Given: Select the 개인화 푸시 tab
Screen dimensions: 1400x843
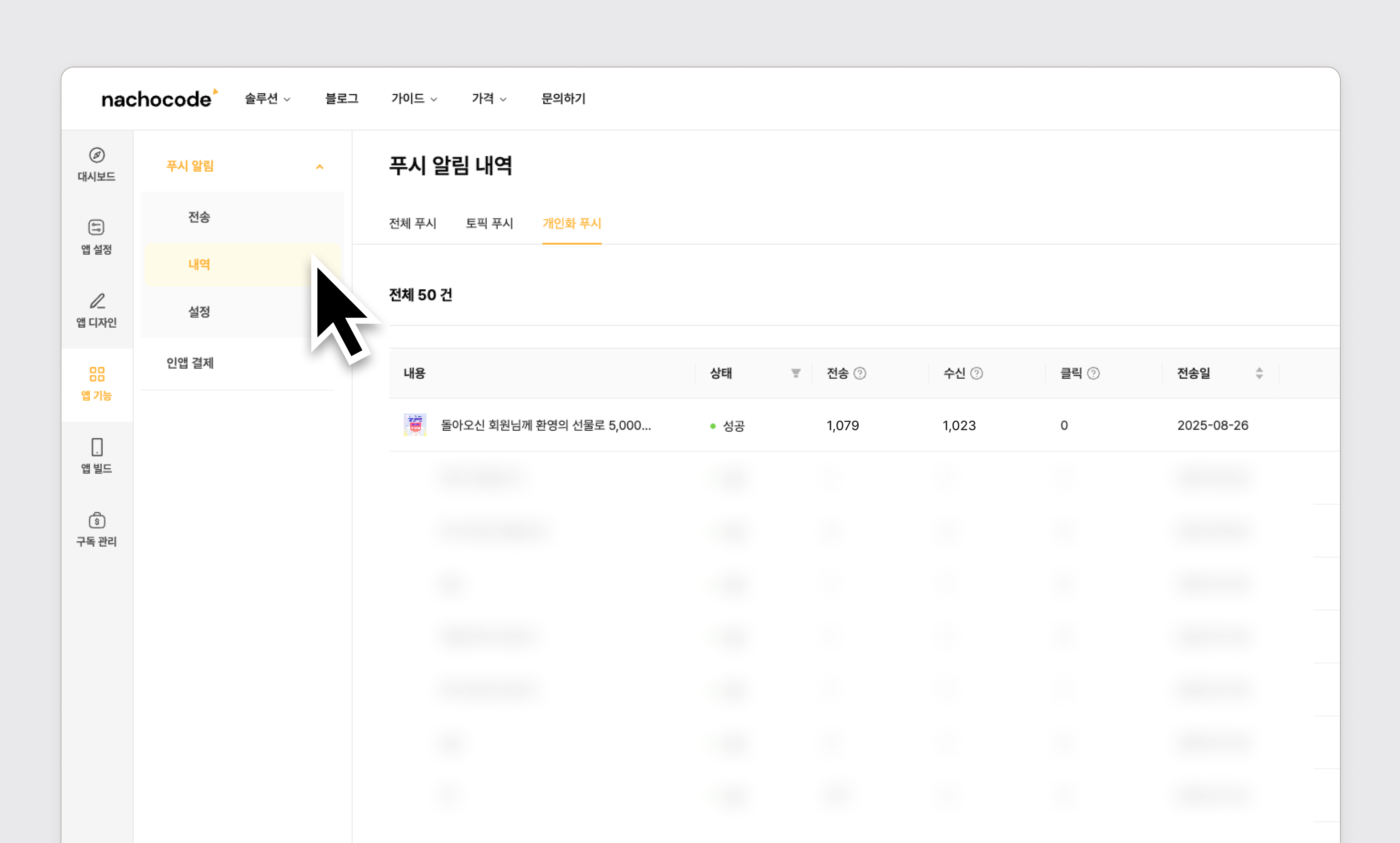Looking at the screenshot, I should point(572,223).
